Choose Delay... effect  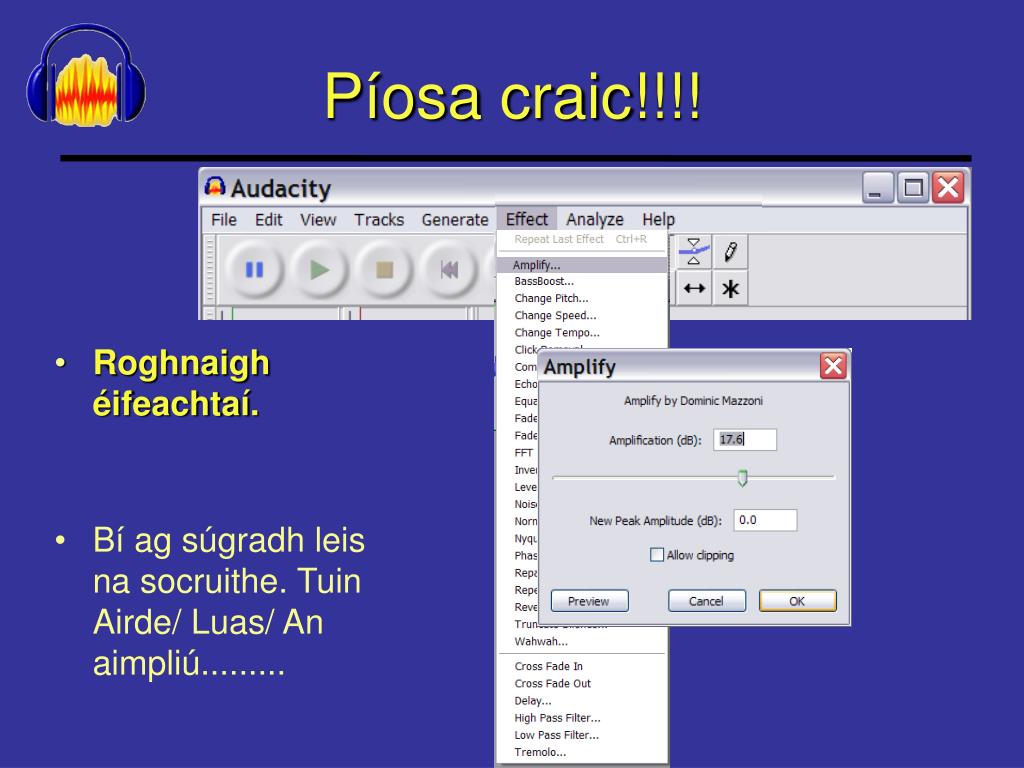[582, 701]
